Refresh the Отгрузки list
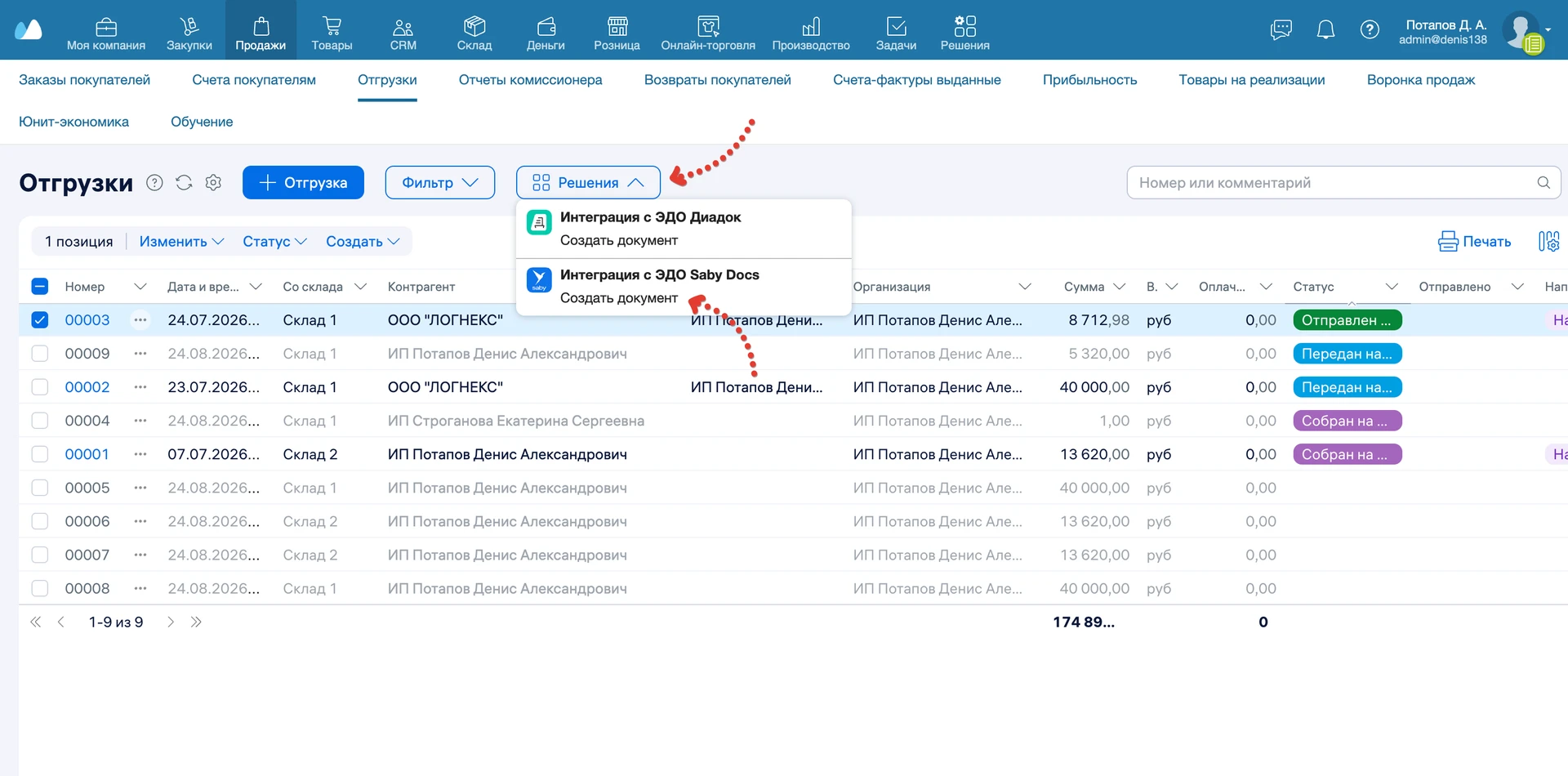 pyautogui.click(x=184, y=183)
